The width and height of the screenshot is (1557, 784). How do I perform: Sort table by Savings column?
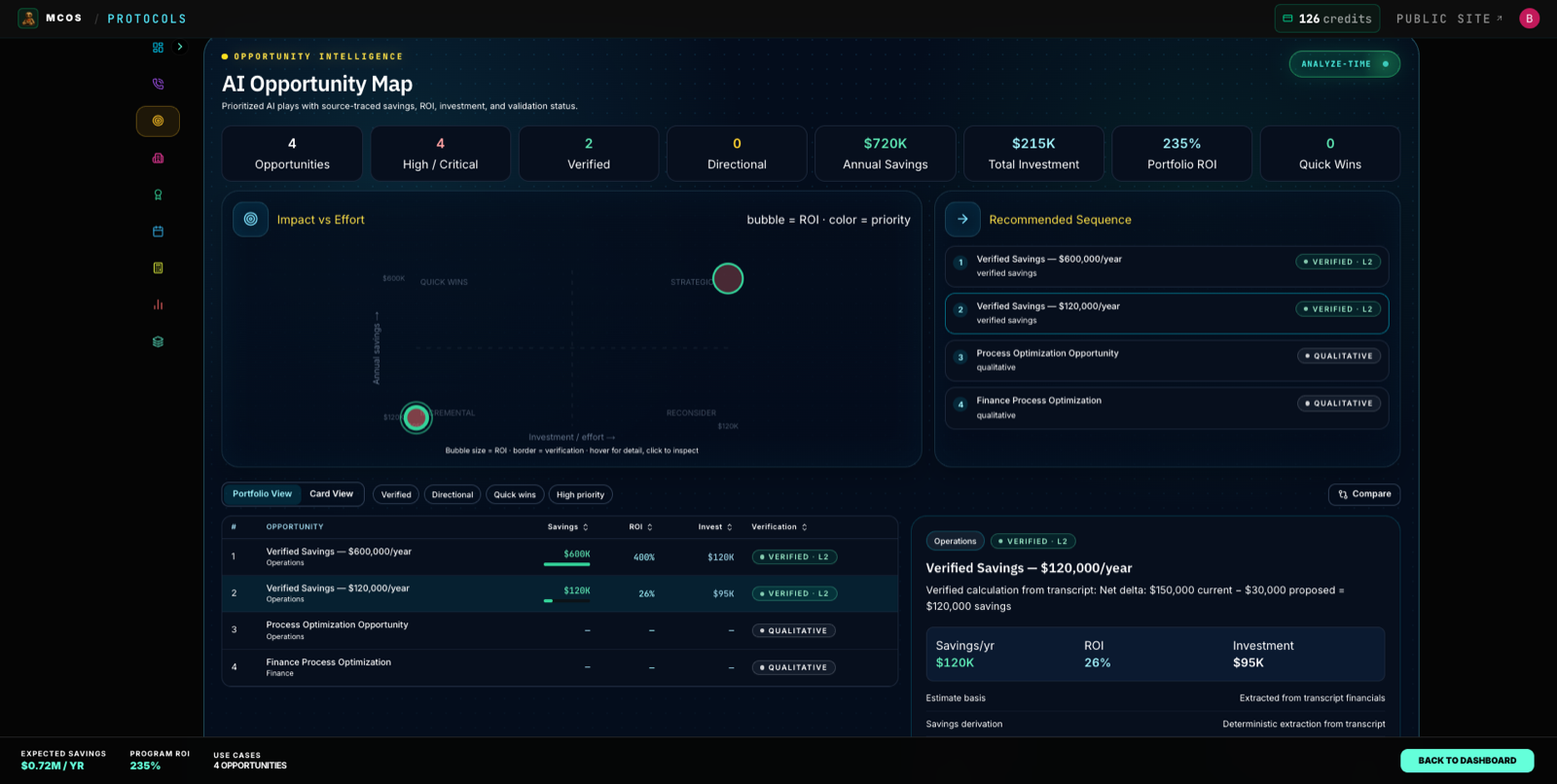(567, 527)
